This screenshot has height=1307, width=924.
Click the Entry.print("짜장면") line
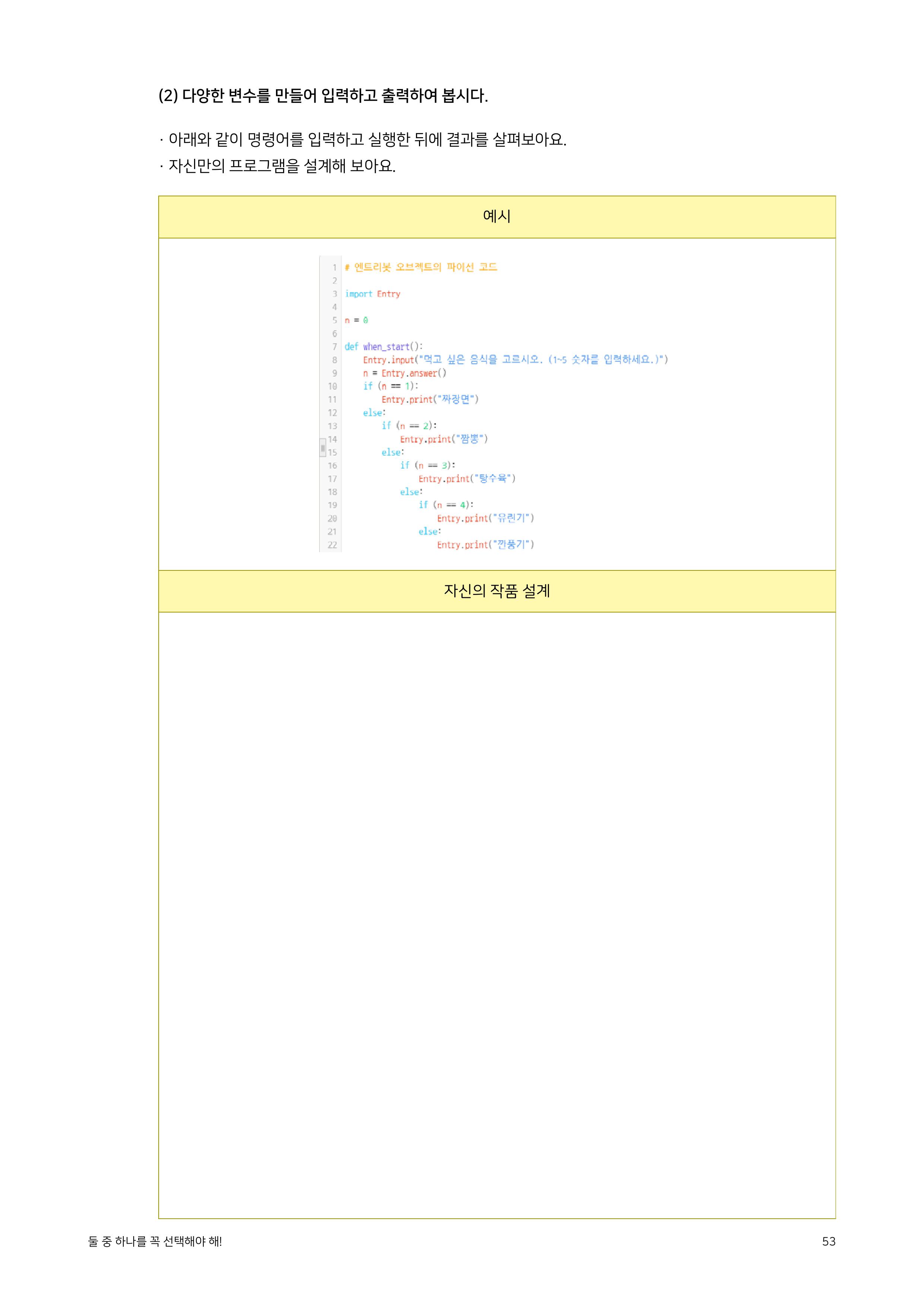pyautogui.click(x=429, y=400)
